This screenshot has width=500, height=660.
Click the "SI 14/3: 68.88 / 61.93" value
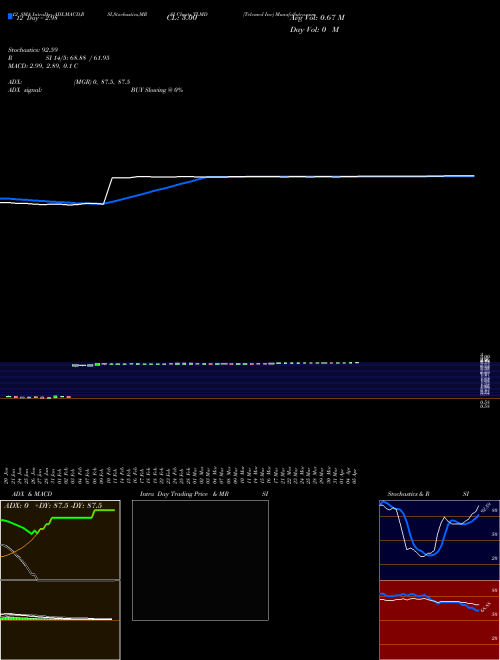pyautogui.click(x=77, y=58)
